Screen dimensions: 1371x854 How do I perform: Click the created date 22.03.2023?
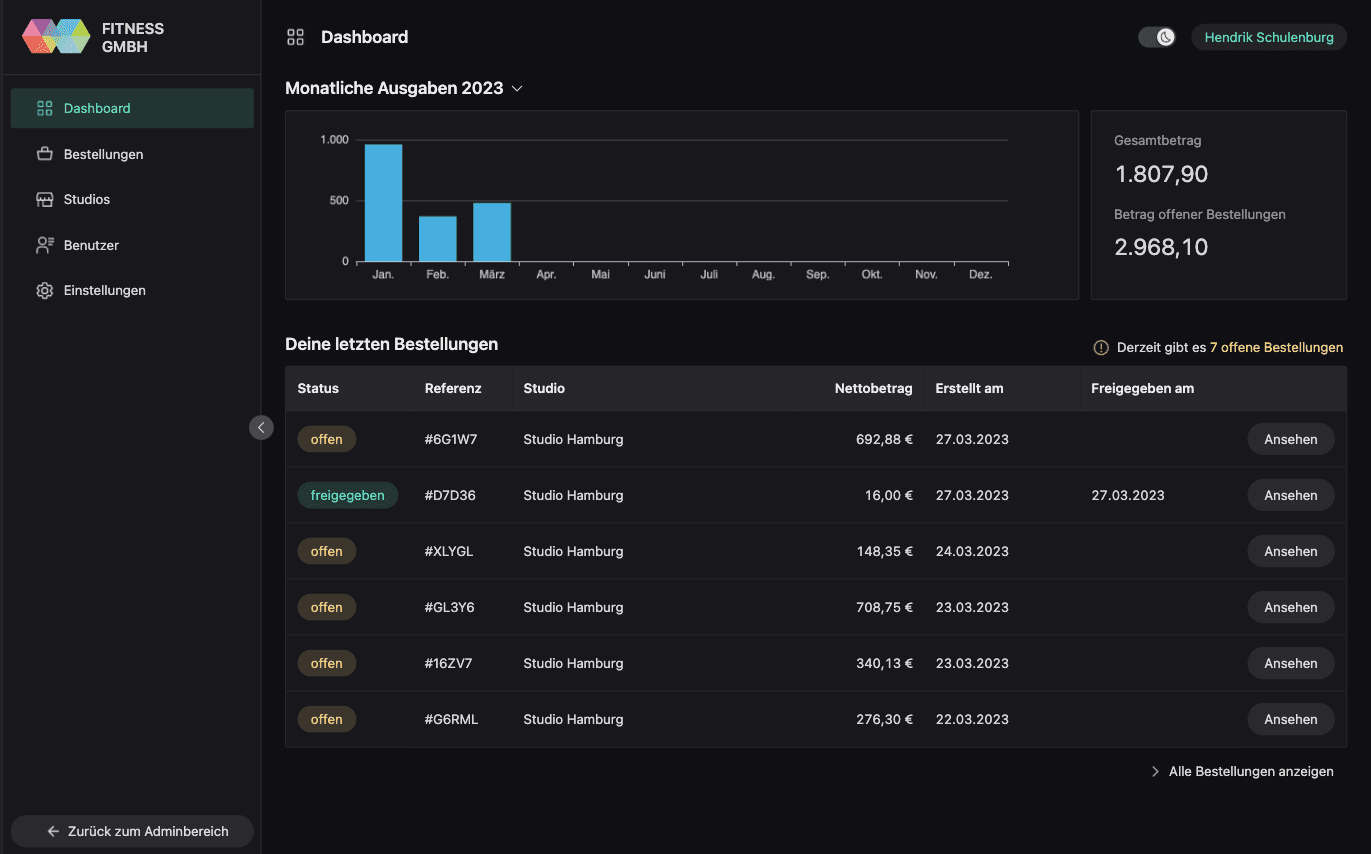(x=972, y=719)
